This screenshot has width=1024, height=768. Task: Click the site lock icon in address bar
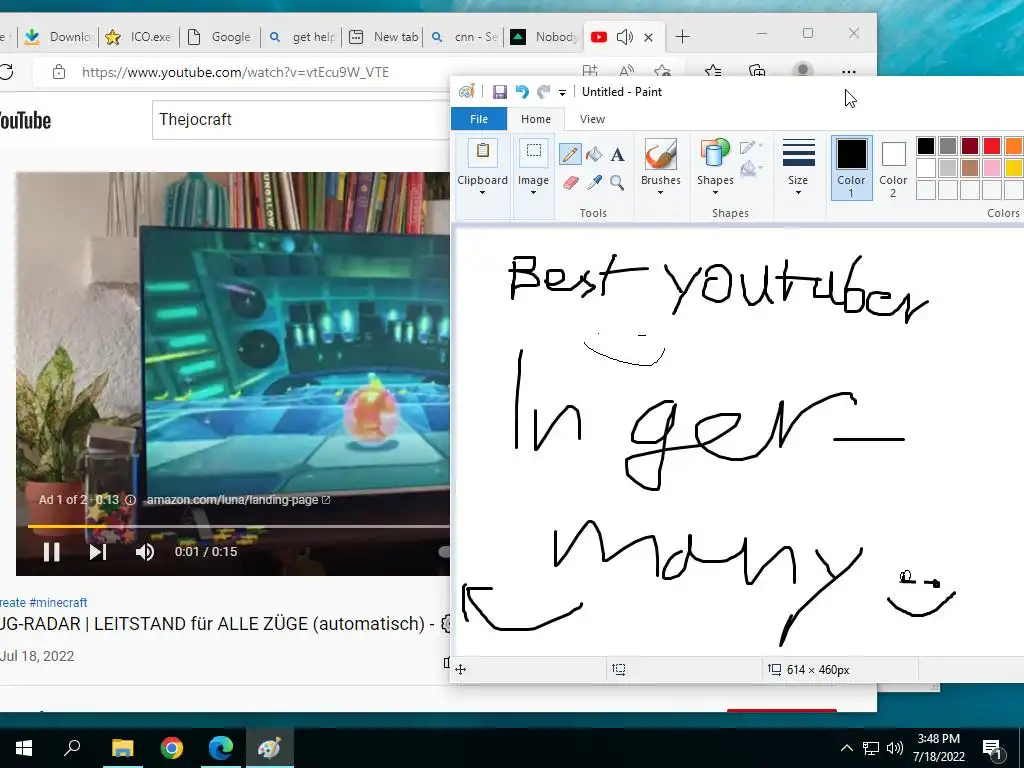(59, 72)
